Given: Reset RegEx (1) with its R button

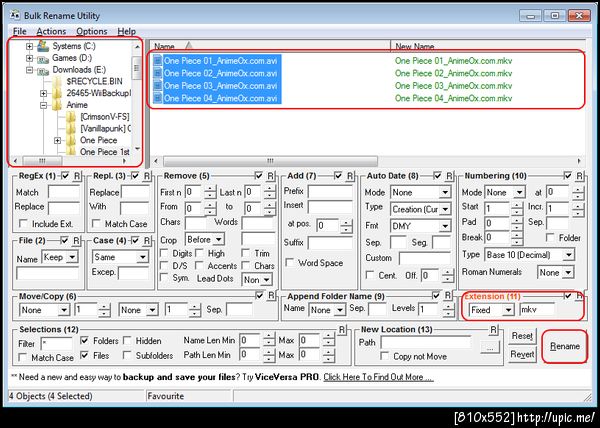Looking at the screenshot, I should (77, 176).
